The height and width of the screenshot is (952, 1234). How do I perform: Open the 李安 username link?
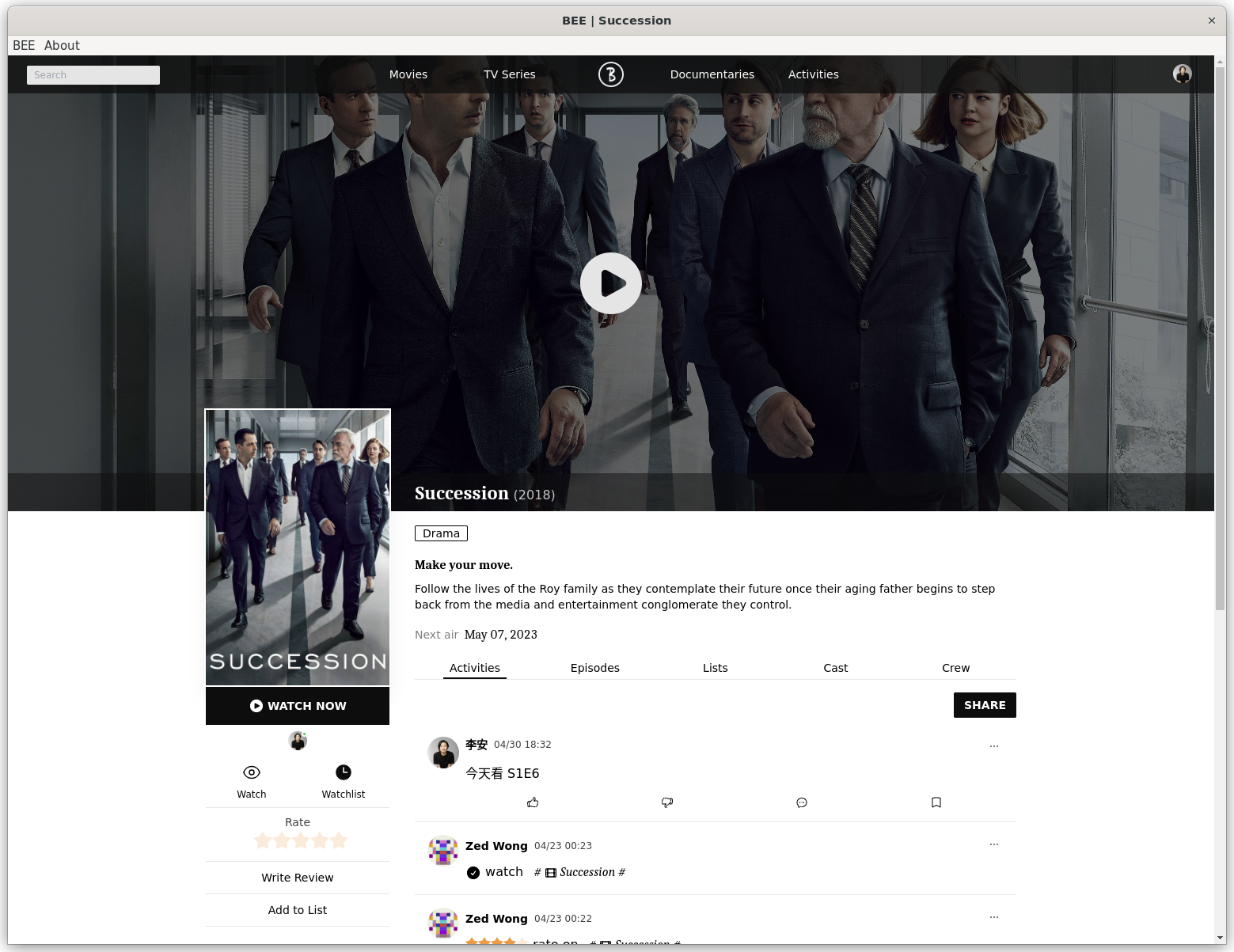click(477, 745)
